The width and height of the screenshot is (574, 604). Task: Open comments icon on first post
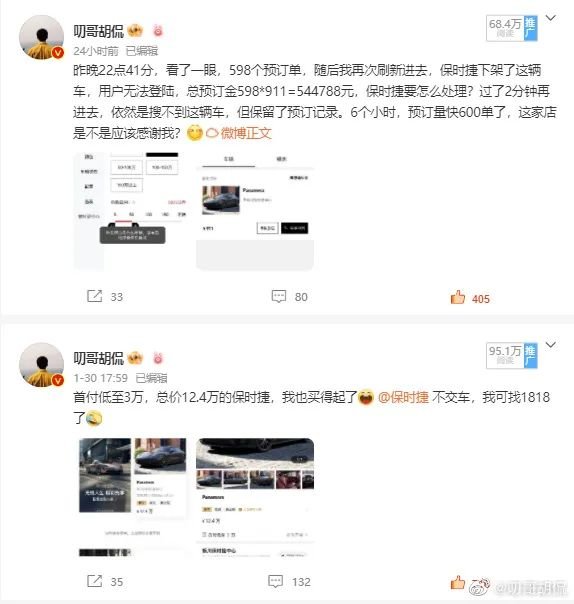279,296
